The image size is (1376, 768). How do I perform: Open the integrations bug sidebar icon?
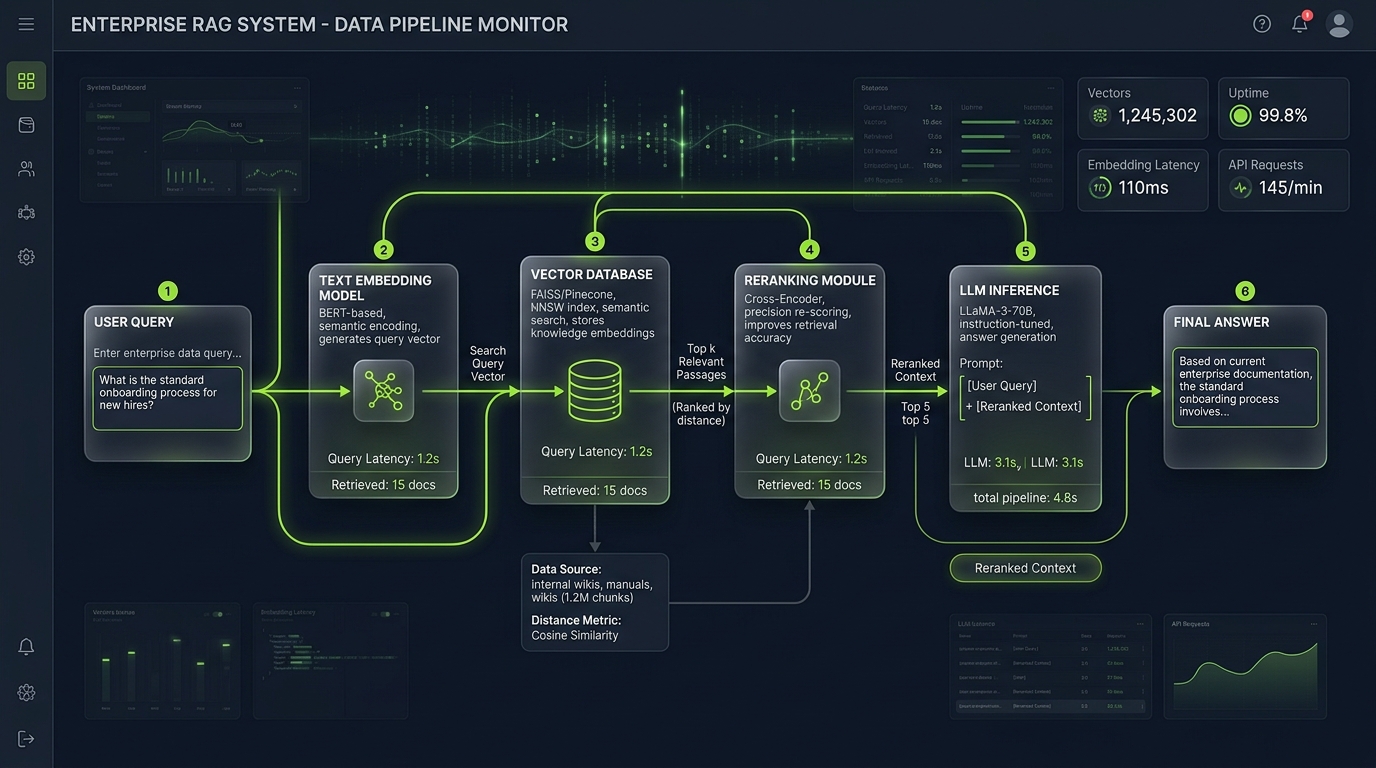[26, 212]
